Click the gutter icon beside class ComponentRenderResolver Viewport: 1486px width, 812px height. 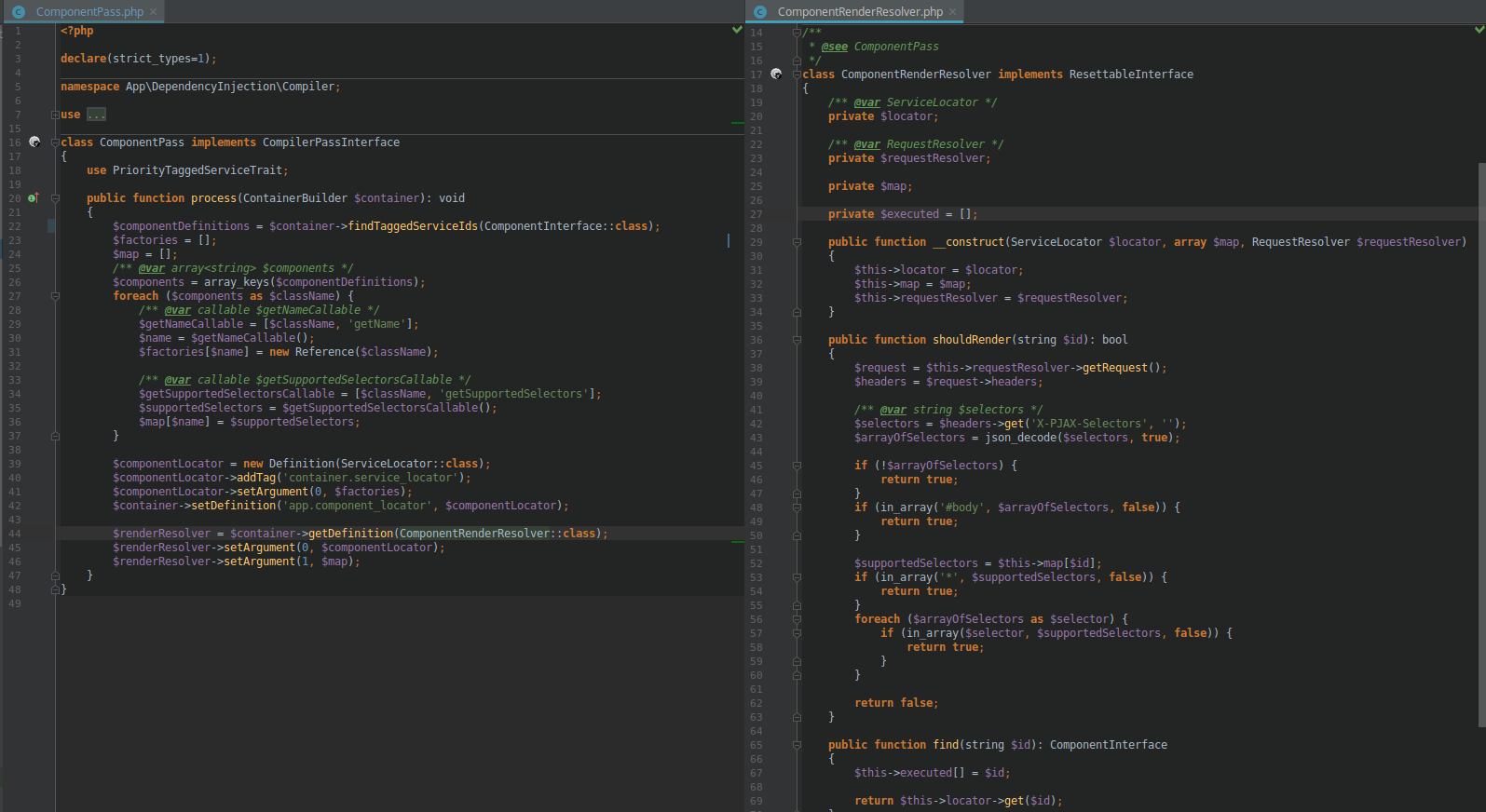(x=776, y=74)
